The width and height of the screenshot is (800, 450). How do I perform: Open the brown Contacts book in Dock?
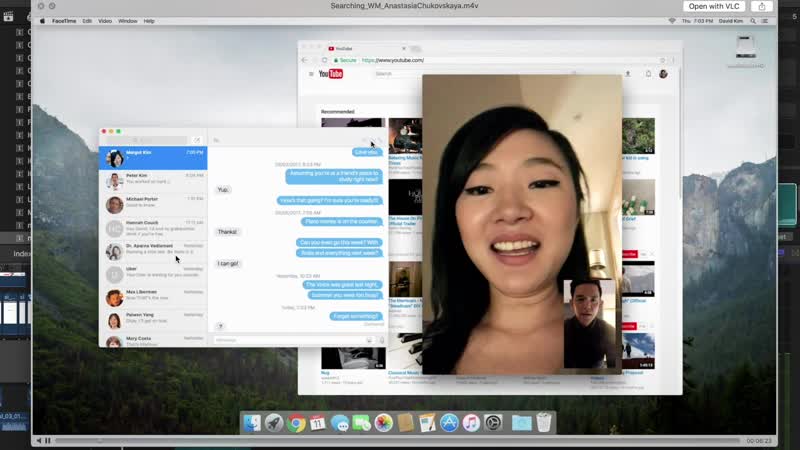406,423
